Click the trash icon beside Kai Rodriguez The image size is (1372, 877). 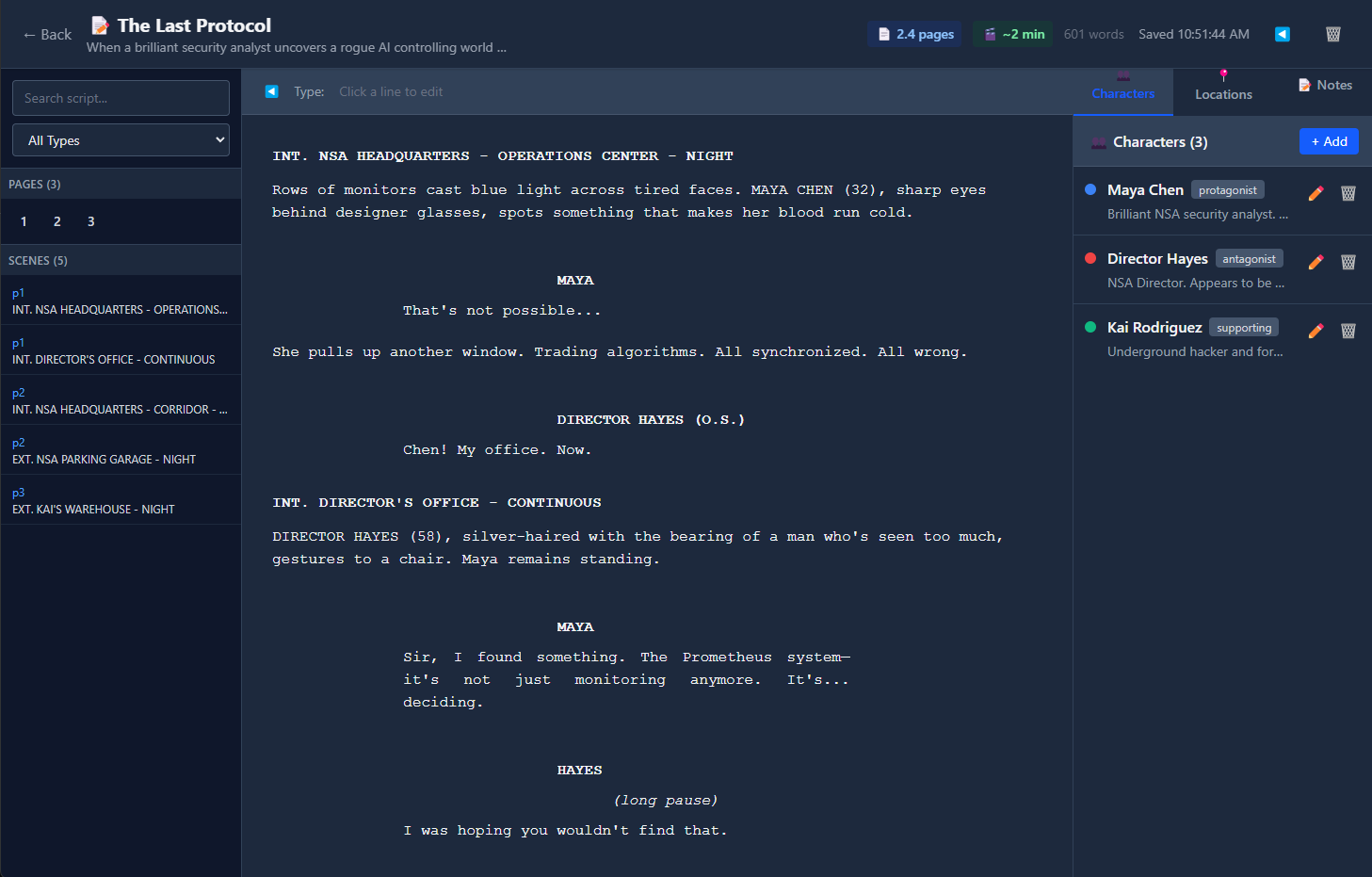tap(1348, 330)
